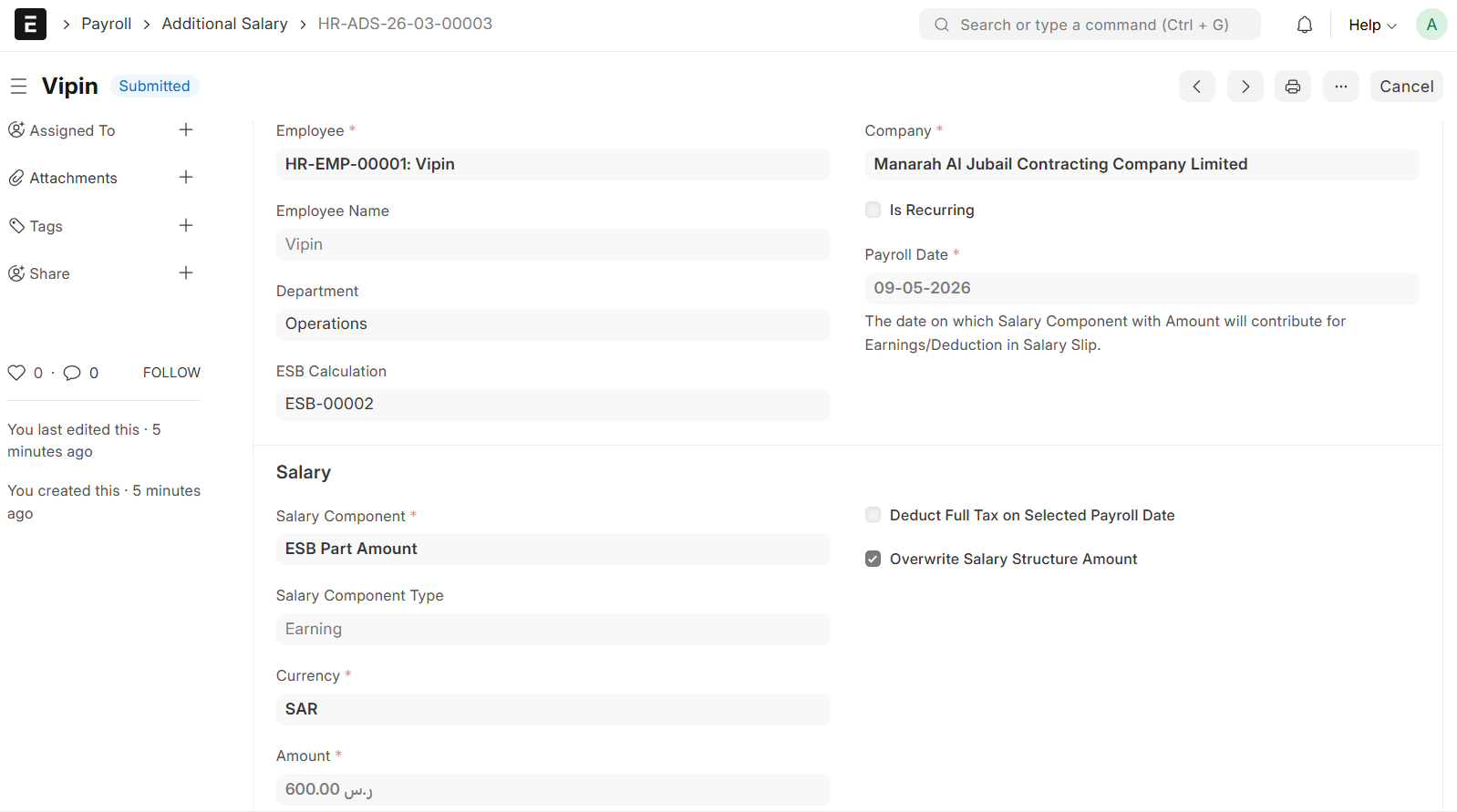The image size is (1457, 812).
Task: Go to next document arrow
Action: point(1245,87)
